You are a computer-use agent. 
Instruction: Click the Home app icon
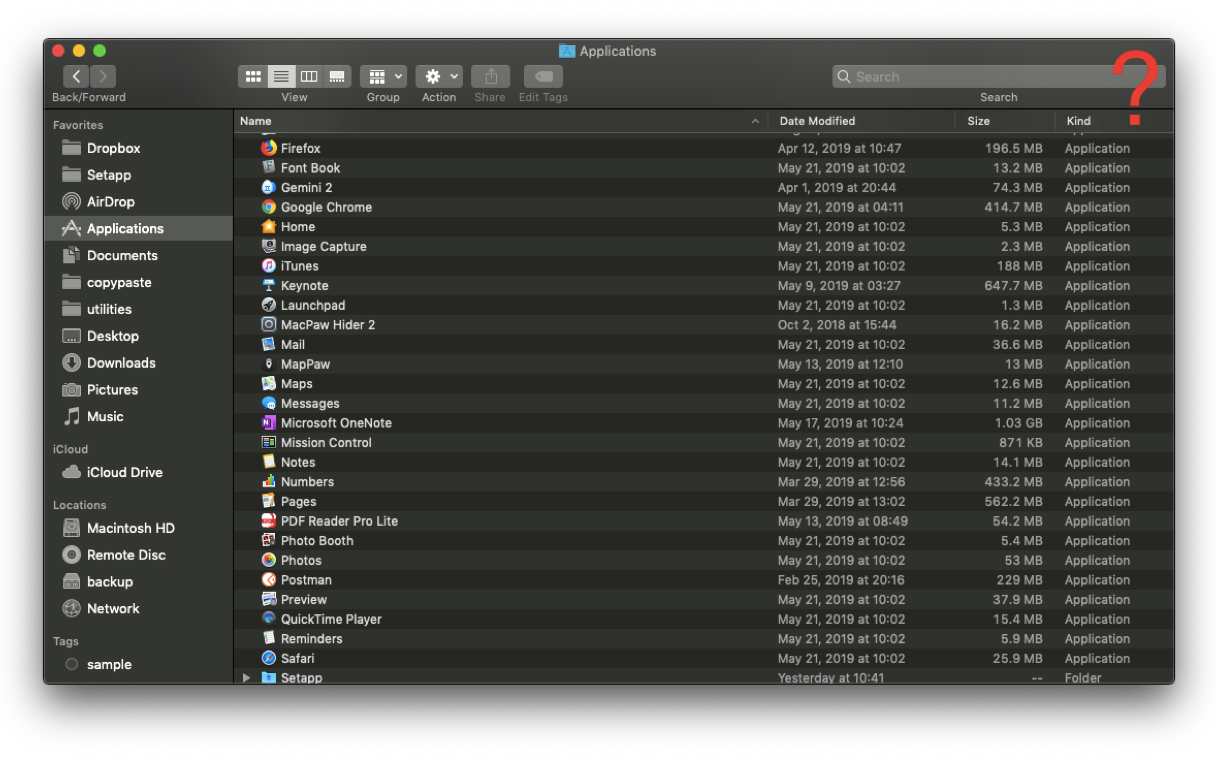[269, 227]
